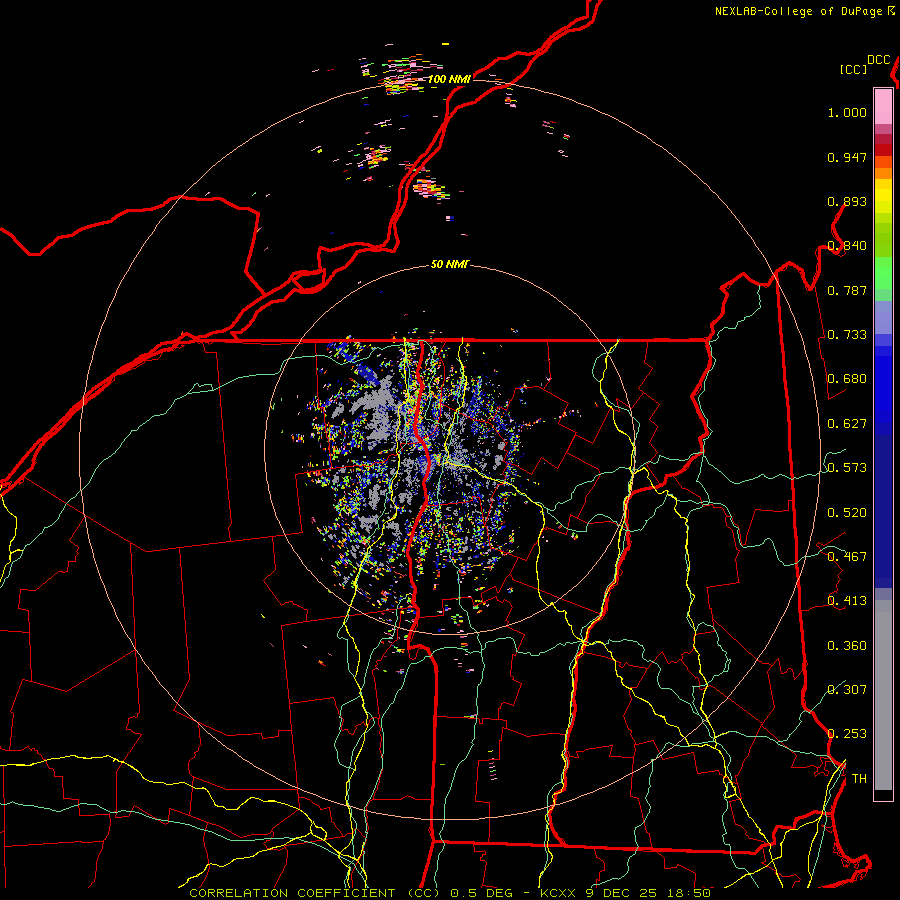900x900 pixels.
Task: Click the 0.627 legend value
Action: [847, 424]
